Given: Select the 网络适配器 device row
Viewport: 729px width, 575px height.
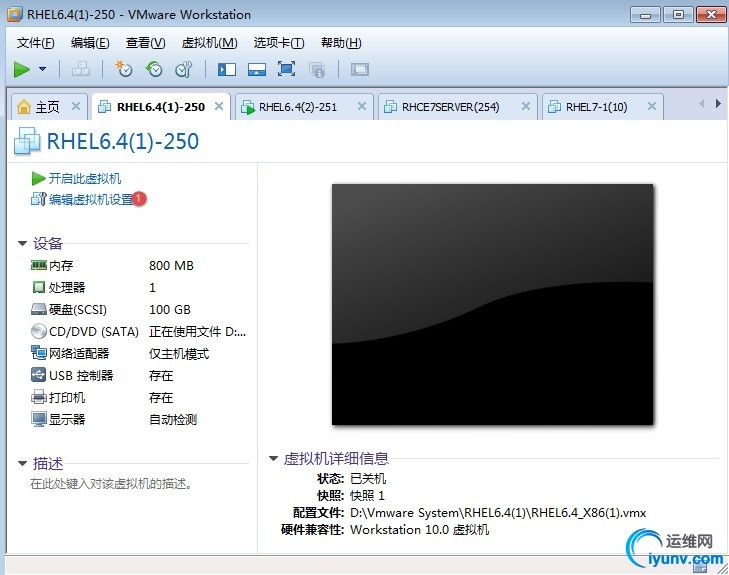Looking at the screenshot, I should pyautogui.click(x=139, y=354).
